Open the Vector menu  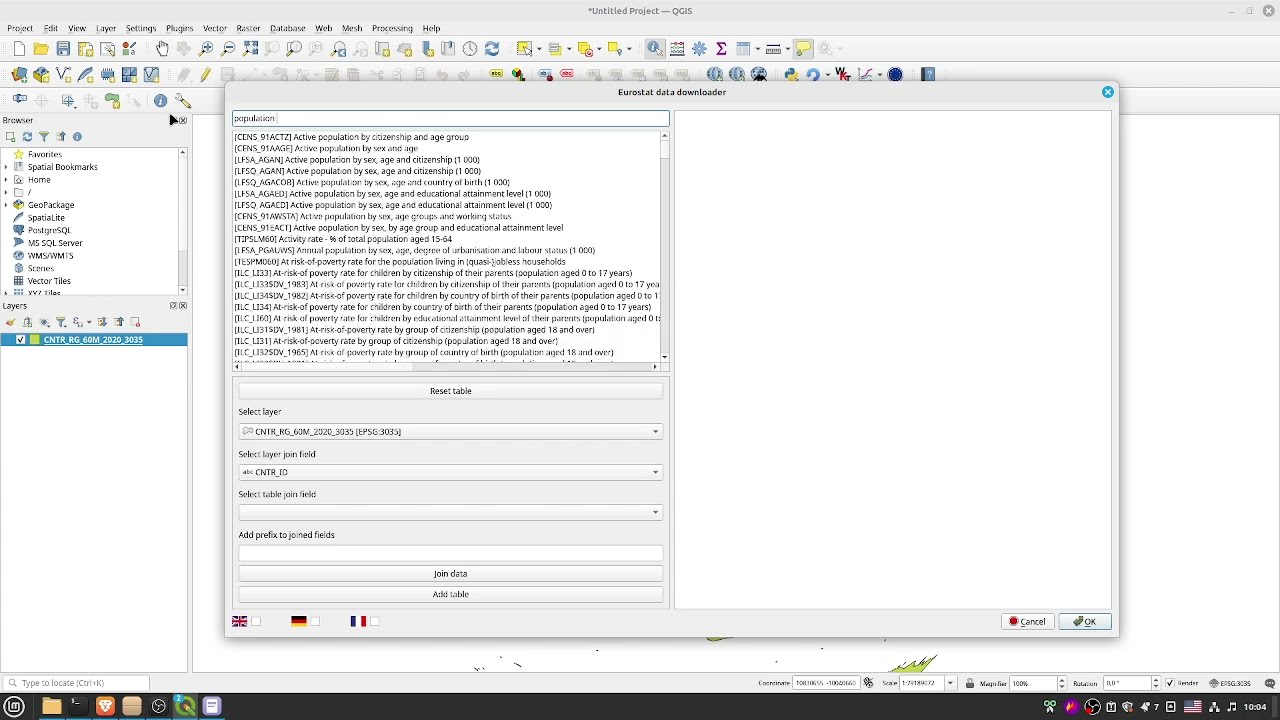pos(214,28)
